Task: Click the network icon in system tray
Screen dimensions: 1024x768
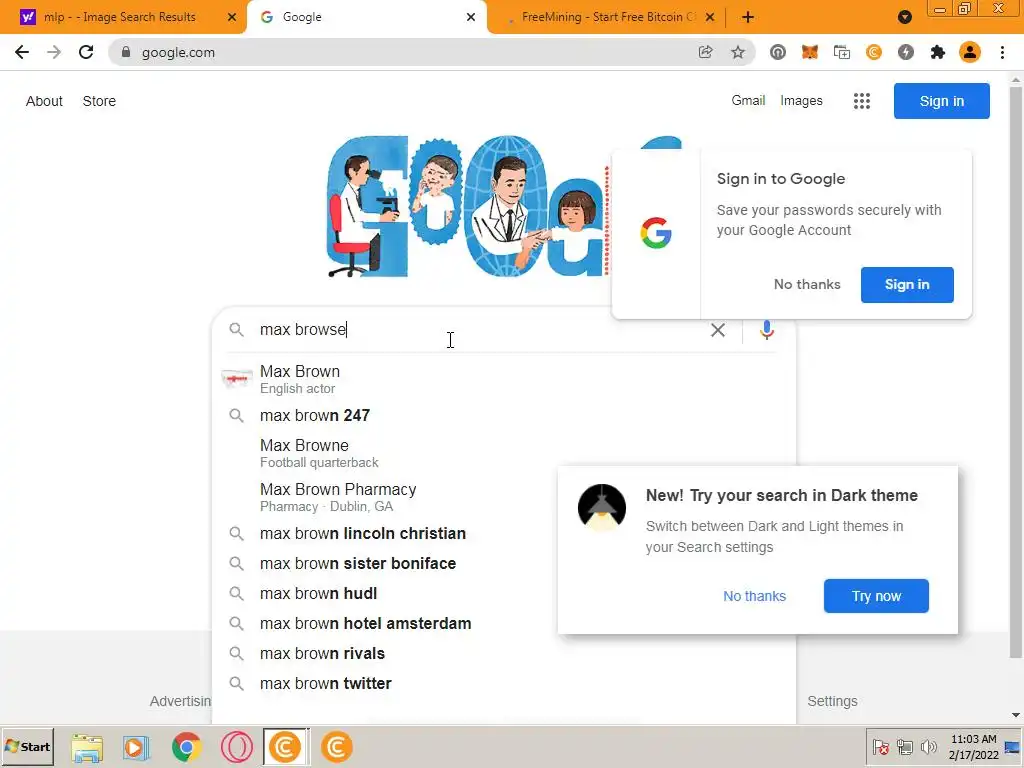Action: [904, 746]
